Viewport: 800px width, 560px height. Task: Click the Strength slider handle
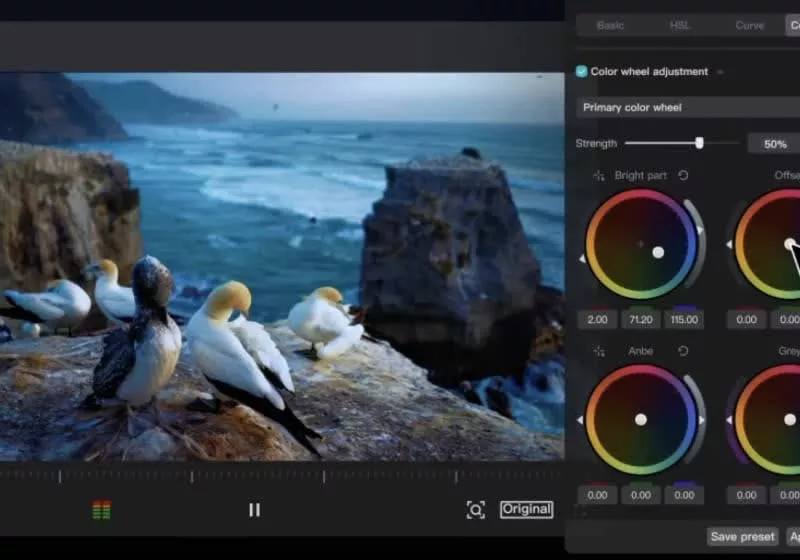click(x=699, y=143)
